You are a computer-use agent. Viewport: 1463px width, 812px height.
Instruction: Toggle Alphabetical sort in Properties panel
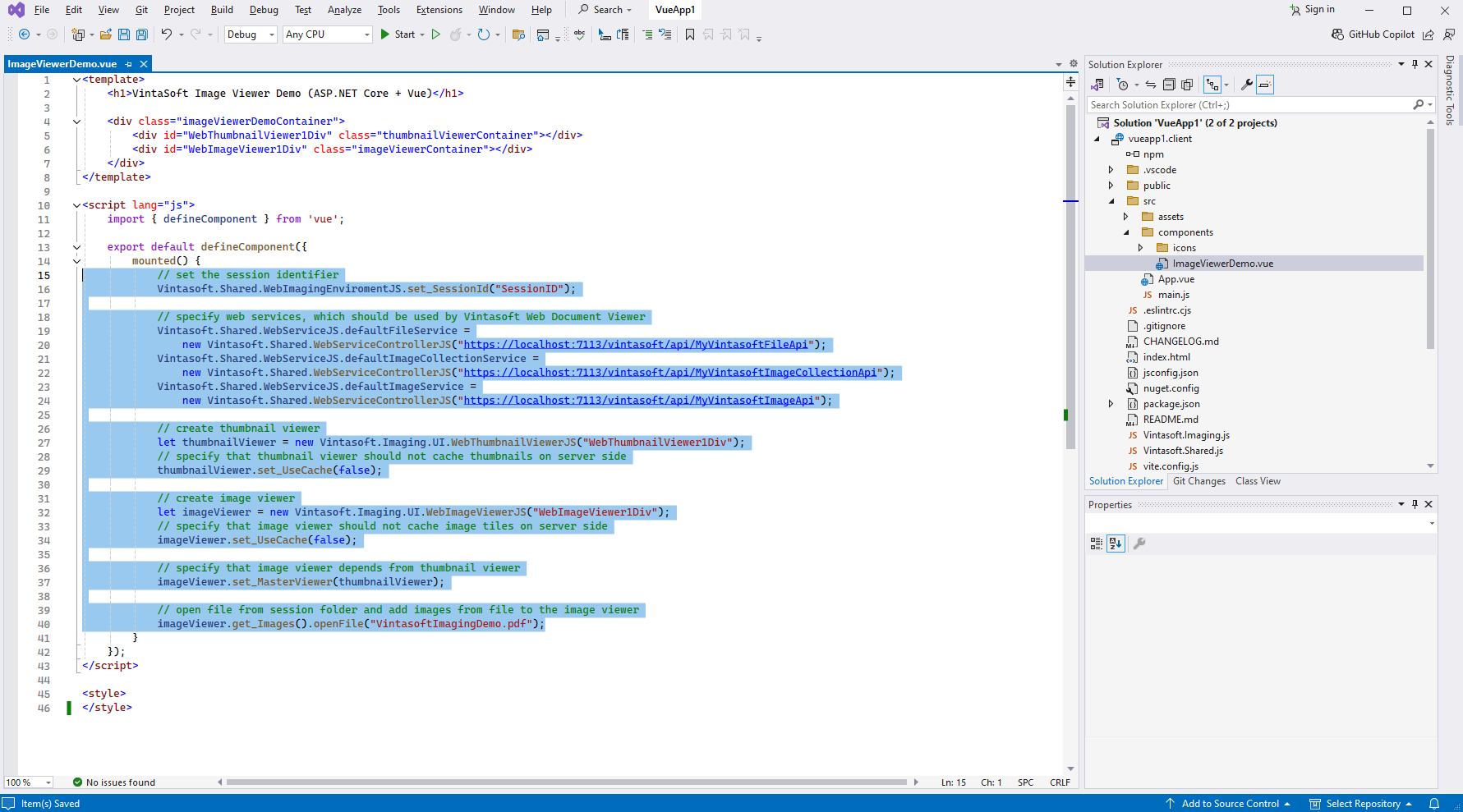1116,544
